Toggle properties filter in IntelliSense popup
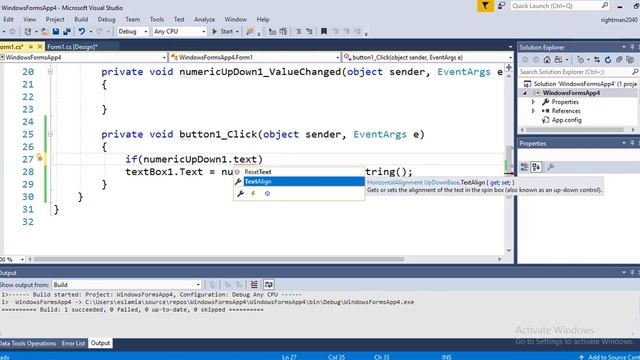 tap(240, 193)
